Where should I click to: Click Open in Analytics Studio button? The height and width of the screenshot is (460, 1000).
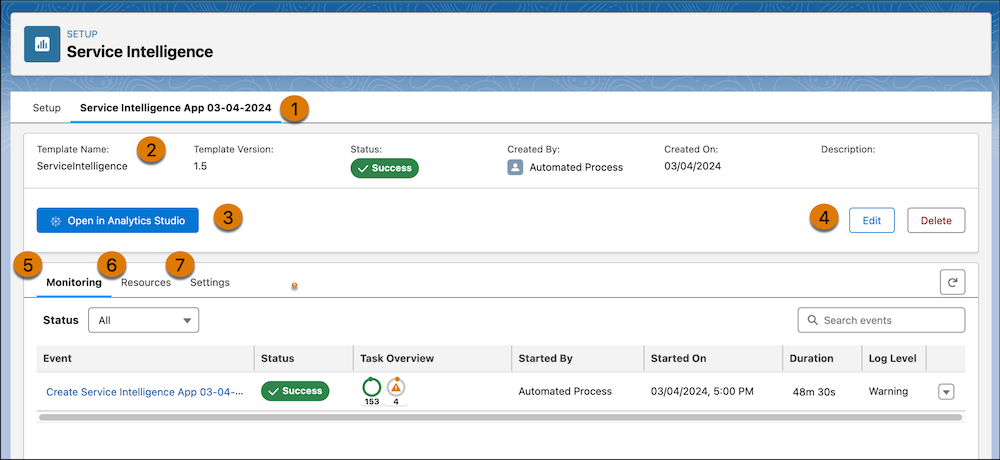point(117,221)
